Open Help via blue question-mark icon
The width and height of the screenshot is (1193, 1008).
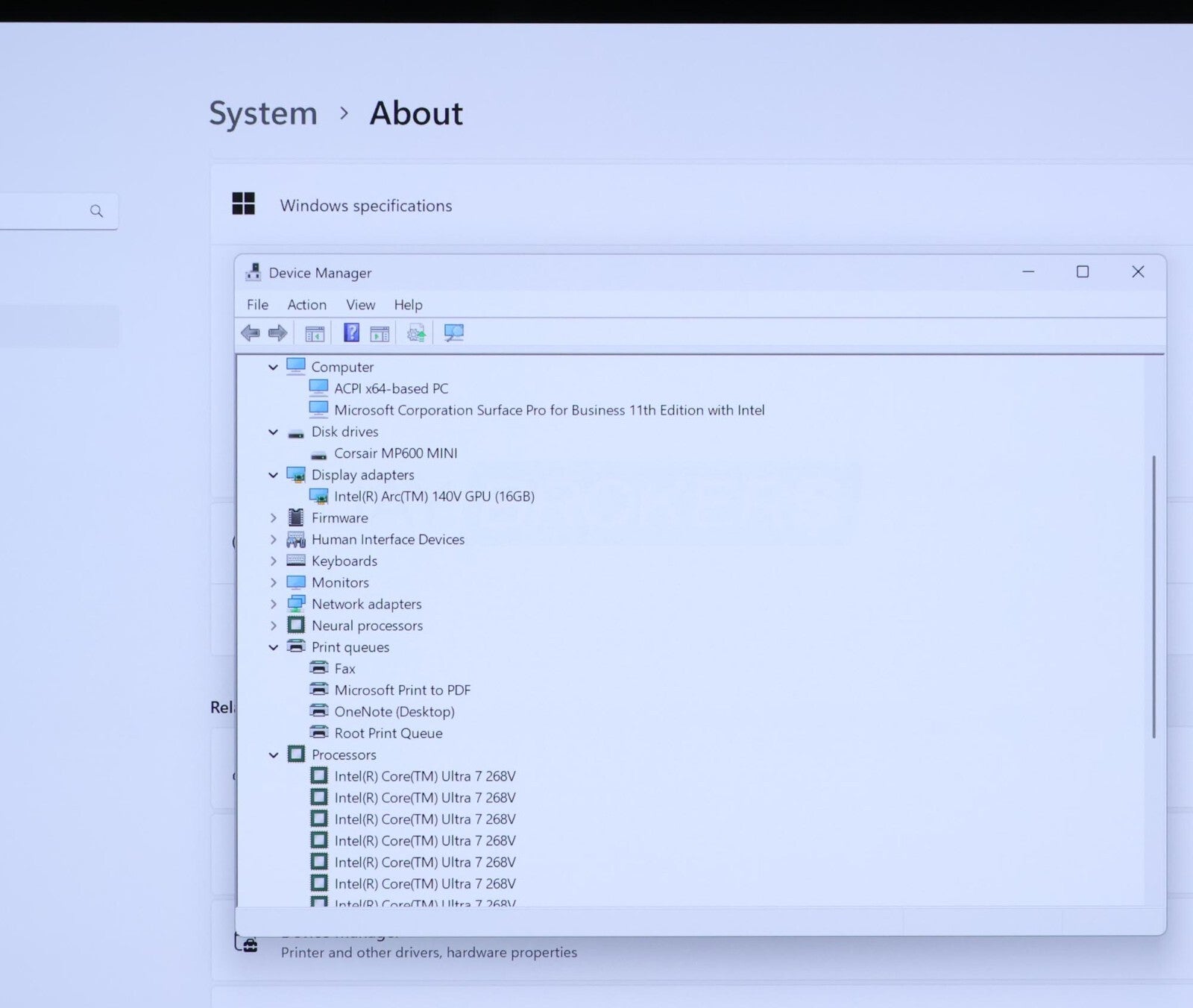pyautogui.click(x=351, y=333)
